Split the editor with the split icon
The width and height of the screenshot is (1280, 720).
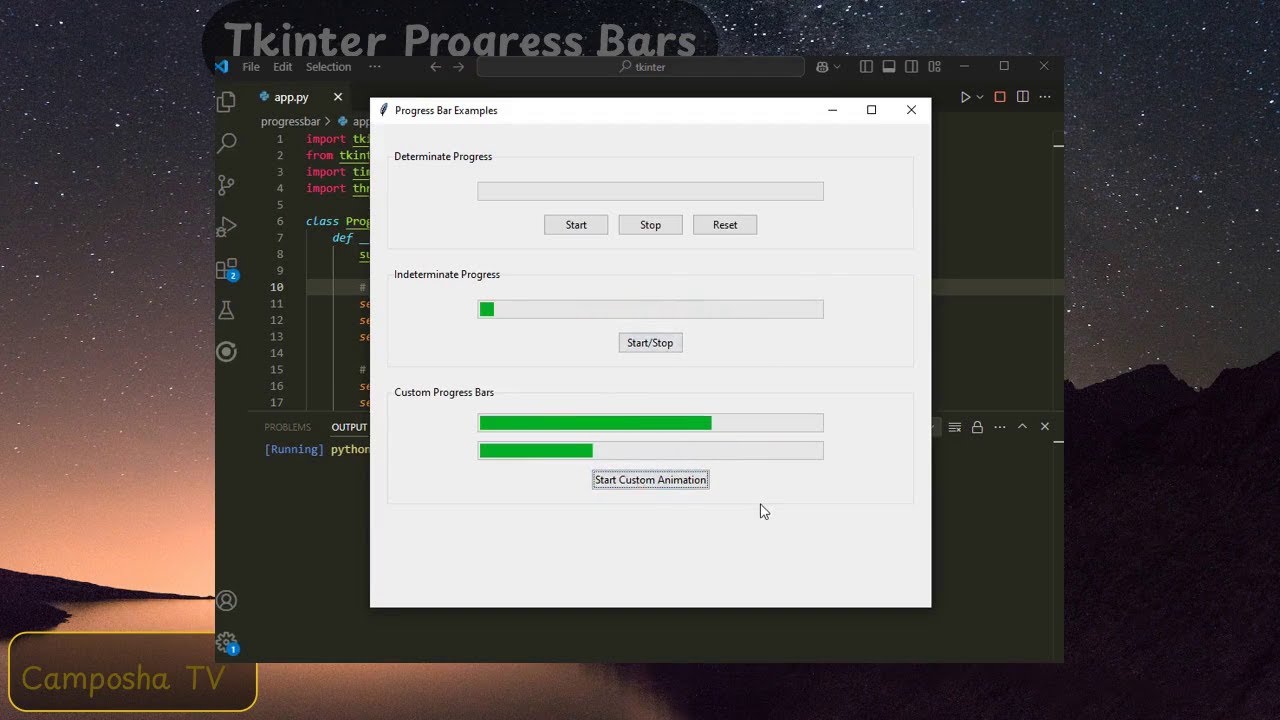coord(1022,97)
